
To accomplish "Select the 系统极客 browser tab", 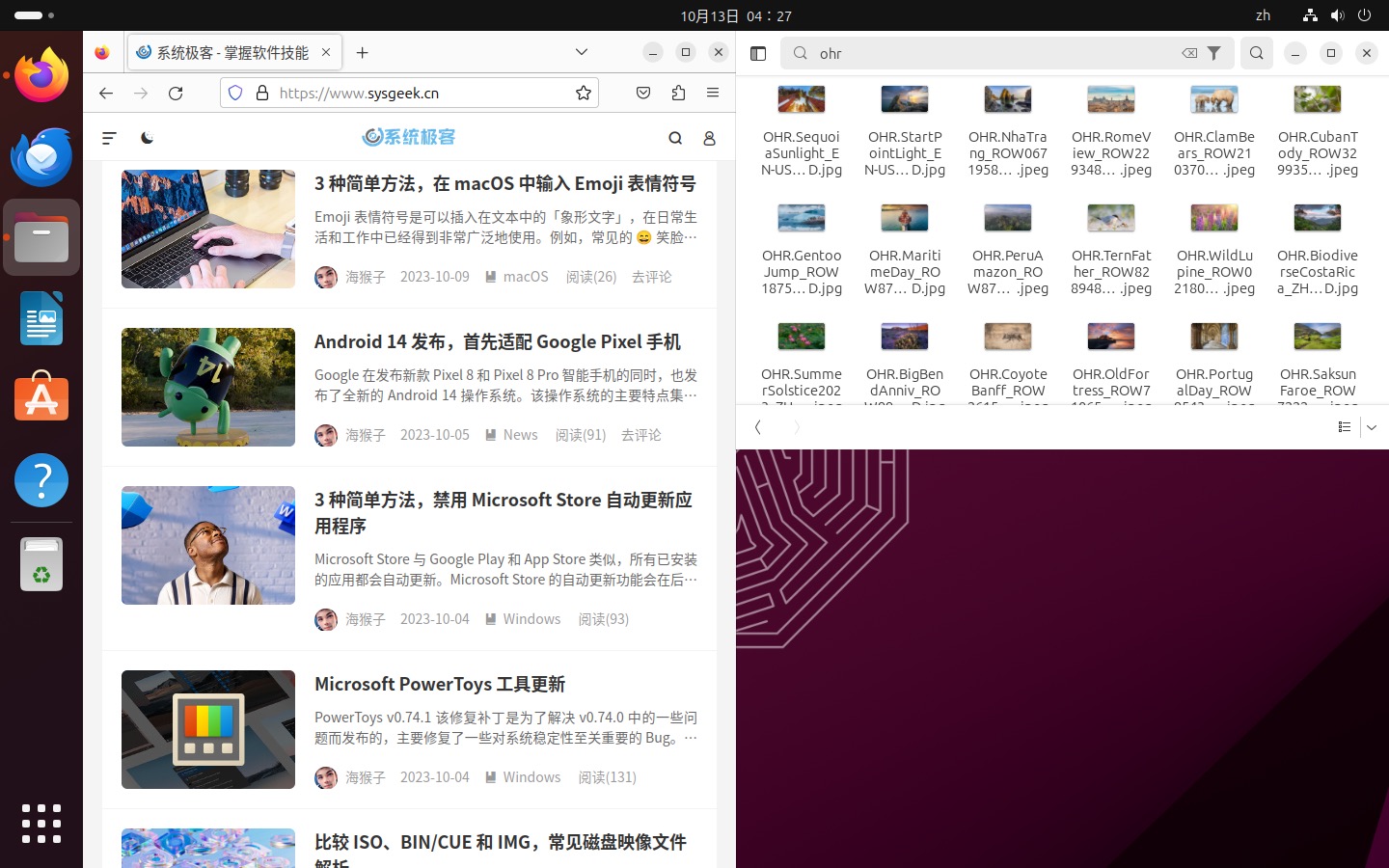I will (x=234, y=52).
